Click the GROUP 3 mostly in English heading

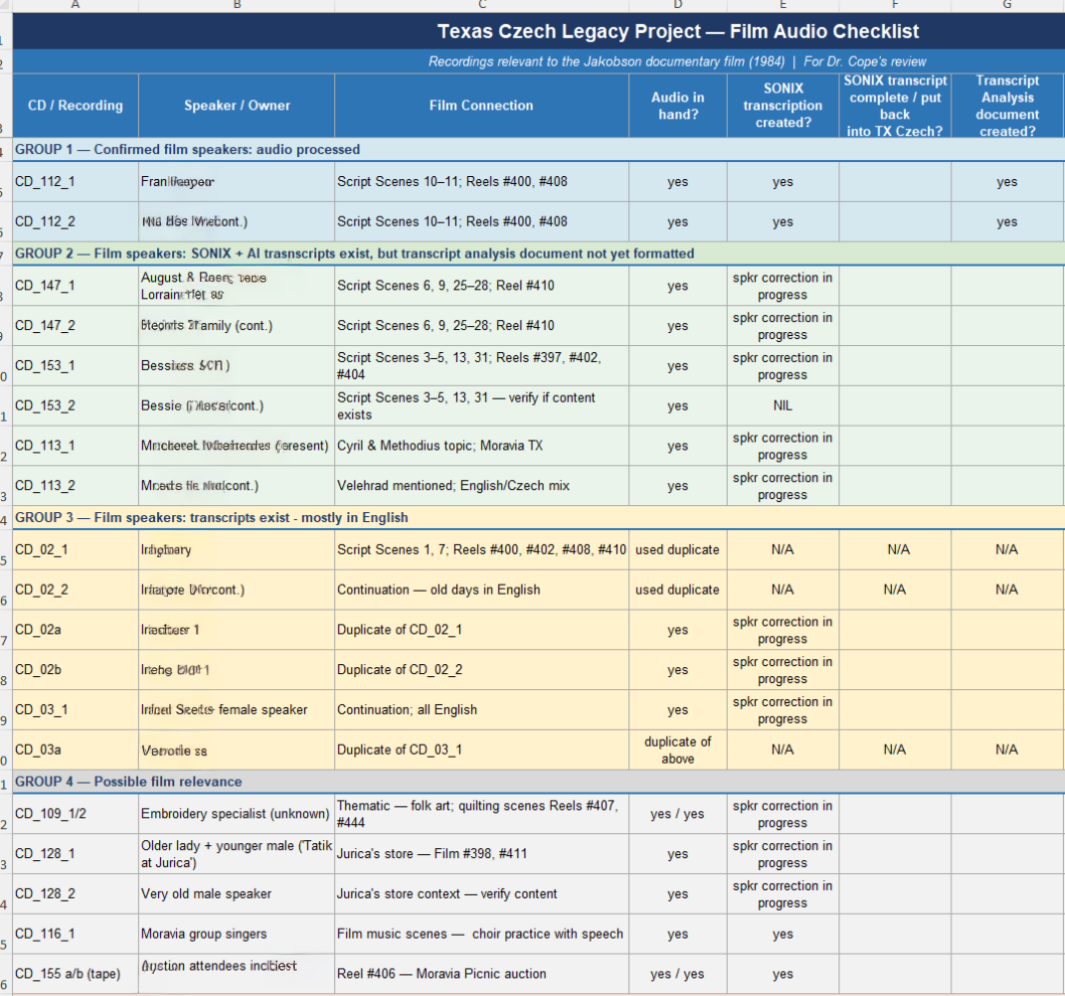coord(539,518)
